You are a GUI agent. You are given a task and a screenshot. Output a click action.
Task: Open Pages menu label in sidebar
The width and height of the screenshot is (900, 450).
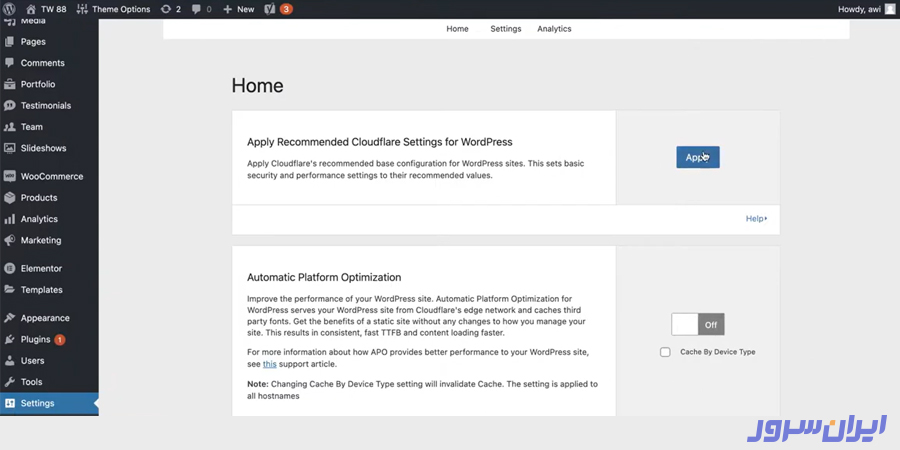pos(33,41)
